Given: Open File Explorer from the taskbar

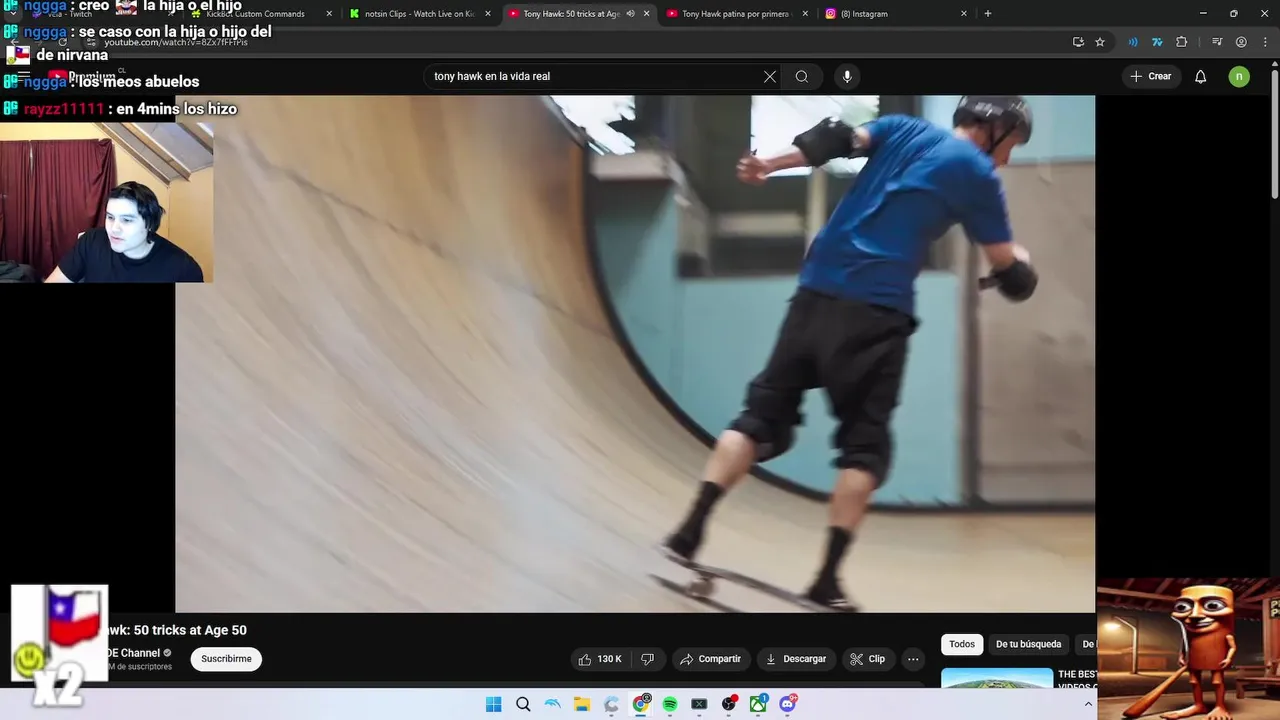Looking at the screenshot, I should [582, 704].
